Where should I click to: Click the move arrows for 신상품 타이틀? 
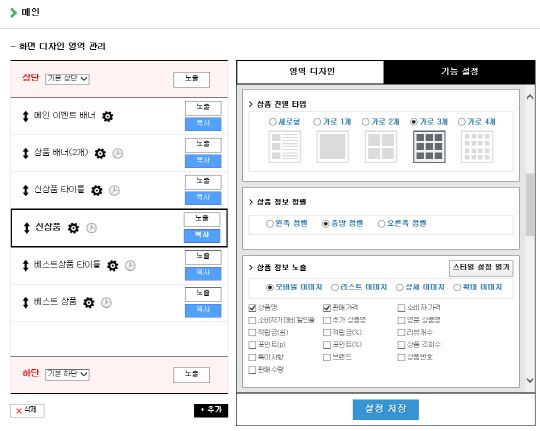(25, 190)
